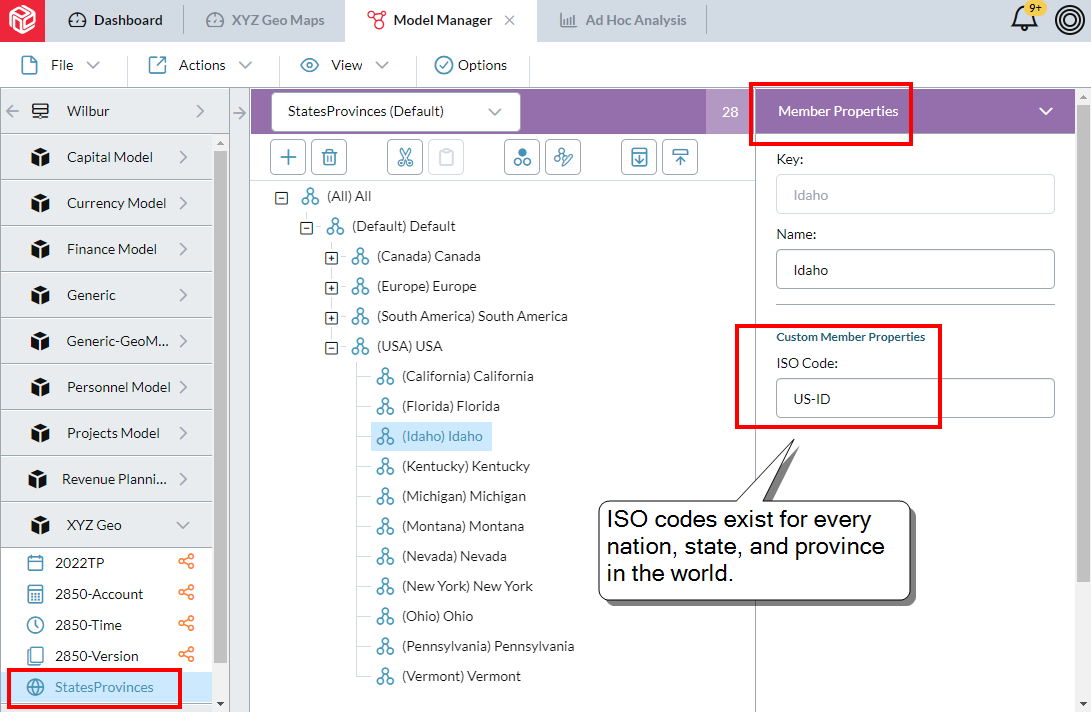Click the application logo in the top-left corner
This screenshot has width=1091, height=712.
[x=22, y=20]
